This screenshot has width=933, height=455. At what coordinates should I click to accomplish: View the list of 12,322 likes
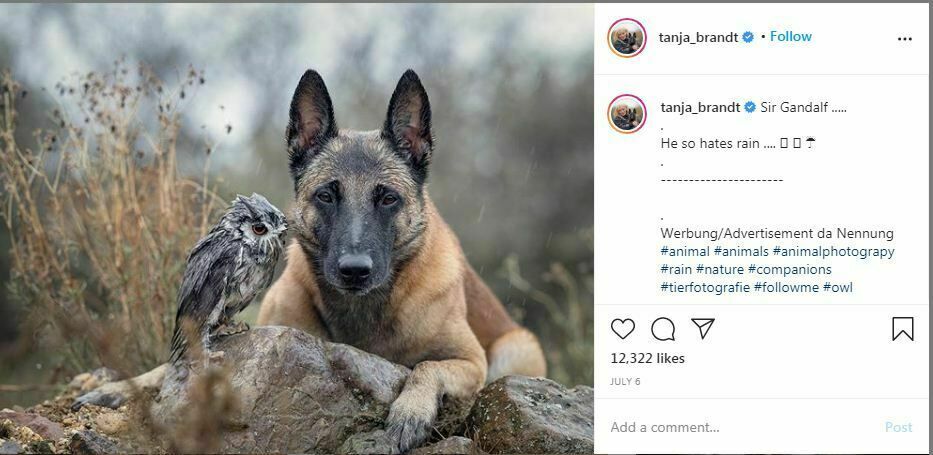[x=647, y=358]
